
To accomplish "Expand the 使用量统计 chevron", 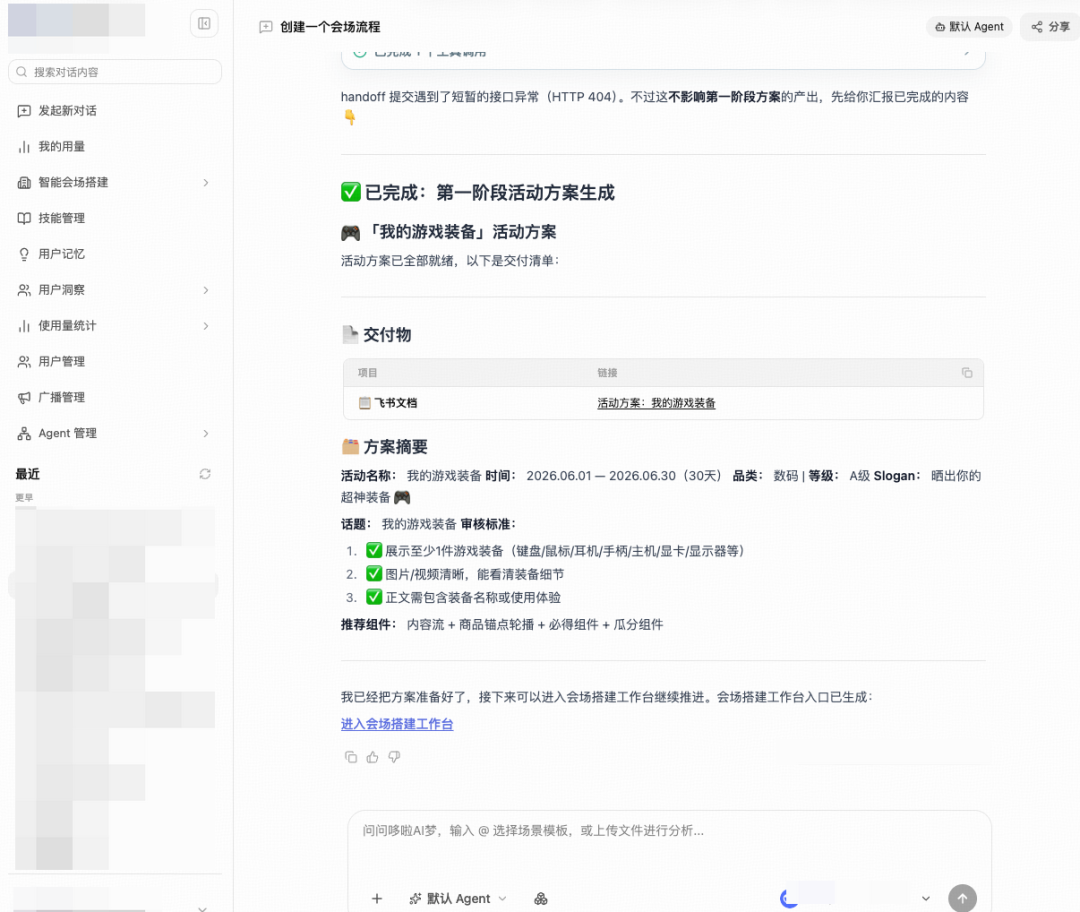I will [x=206, y=326].
